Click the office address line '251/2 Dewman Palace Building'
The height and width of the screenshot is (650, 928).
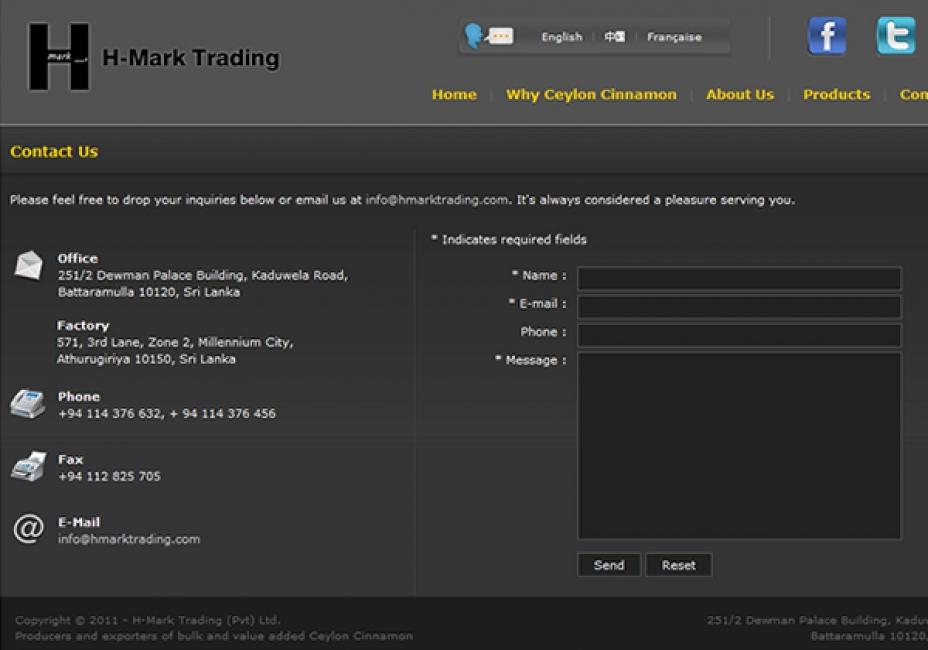203,275
